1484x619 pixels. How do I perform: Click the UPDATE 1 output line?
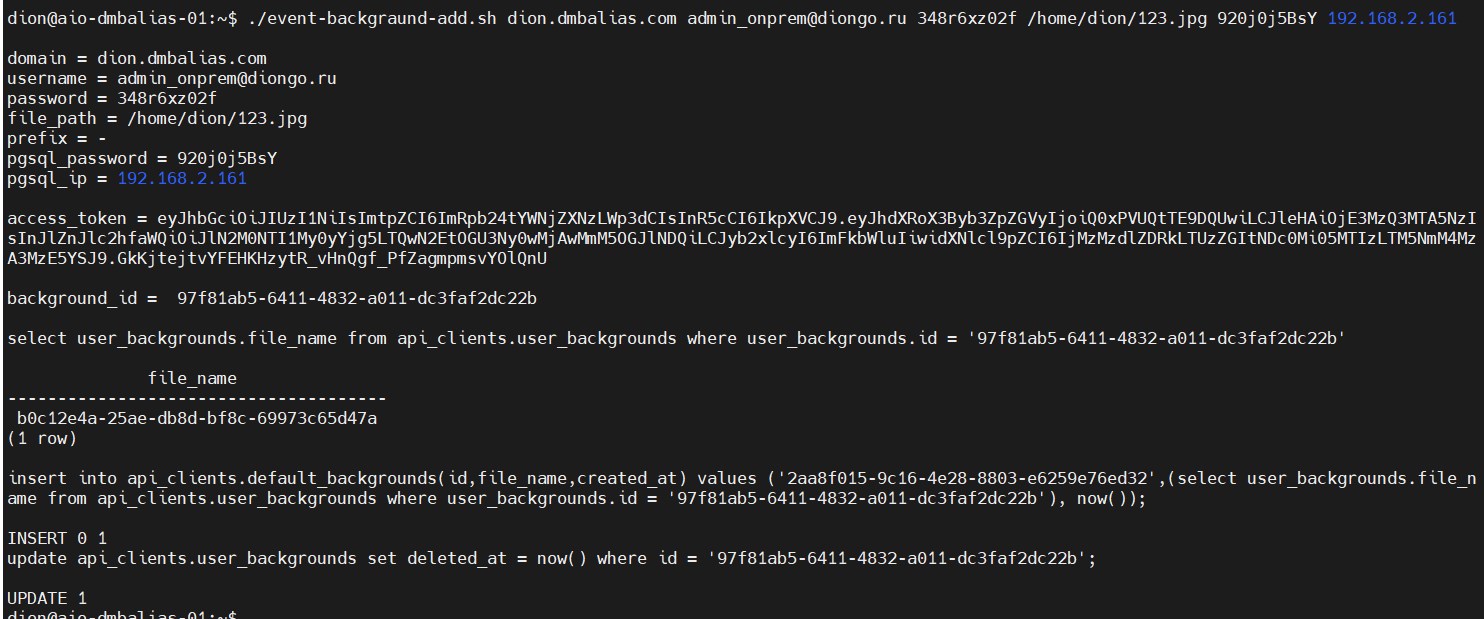point(47,598)
